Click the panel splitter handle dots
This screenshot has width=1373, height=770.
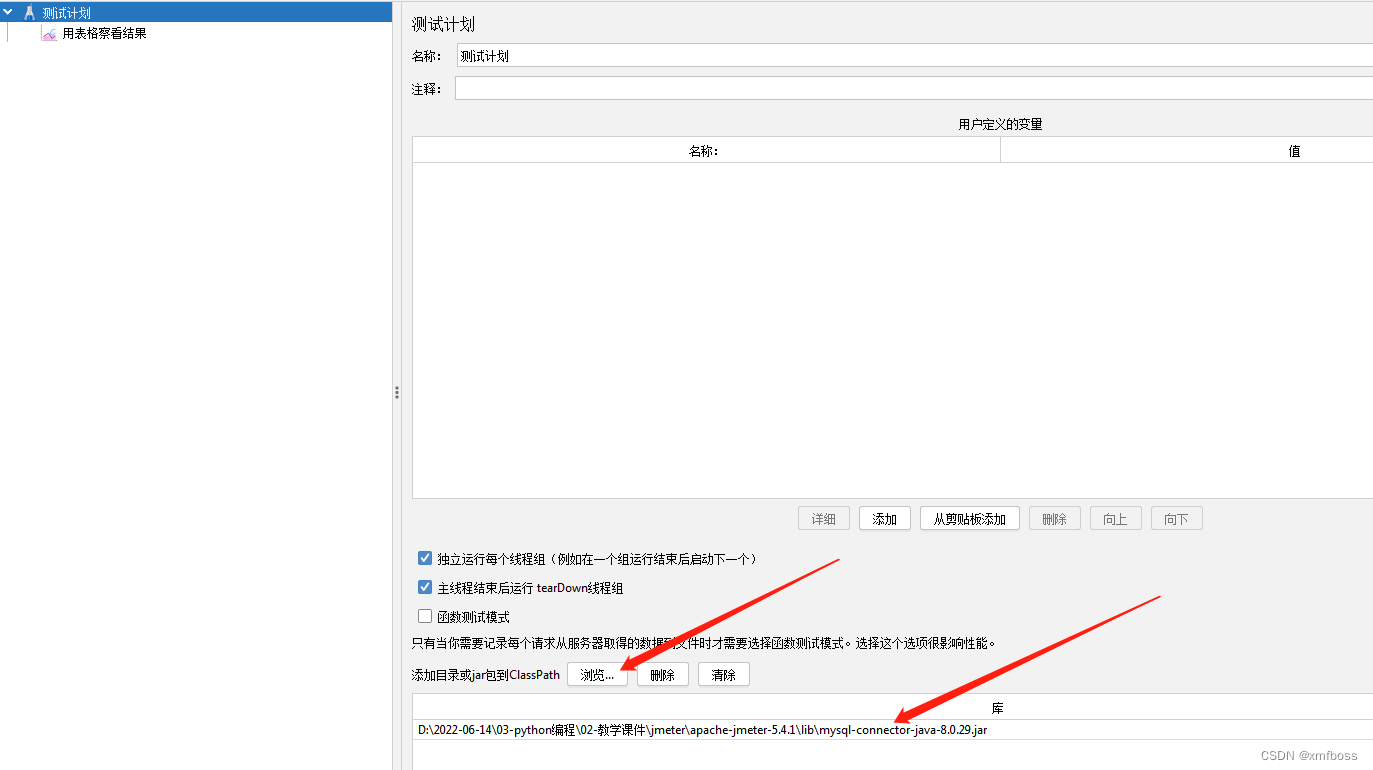(397, 393)
